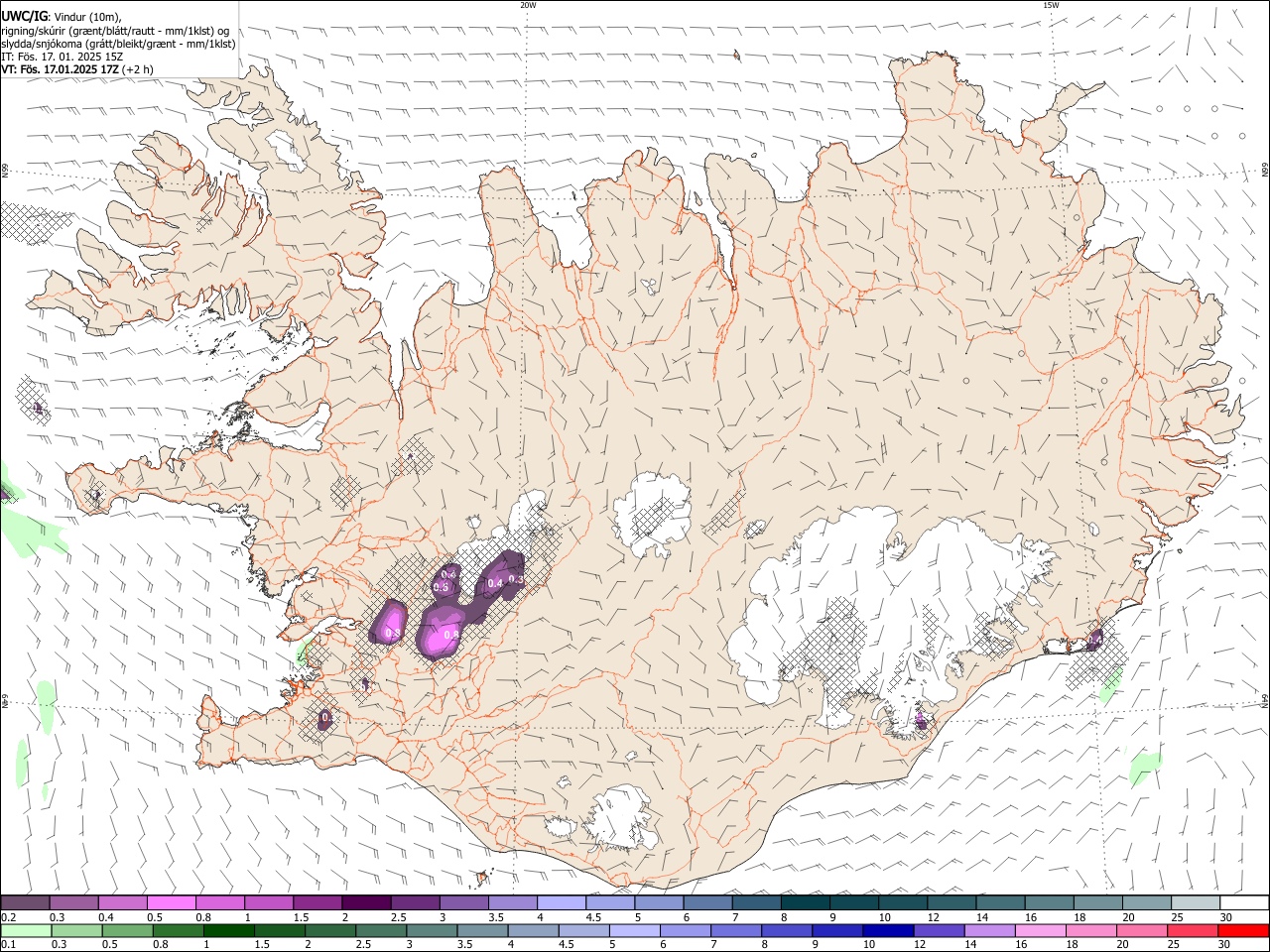This screenshot has height=952, width=1270.
Task: Pick the bright pink upper-row swatch from 0.5 to 0.8
Action: (x=171, y=902)
